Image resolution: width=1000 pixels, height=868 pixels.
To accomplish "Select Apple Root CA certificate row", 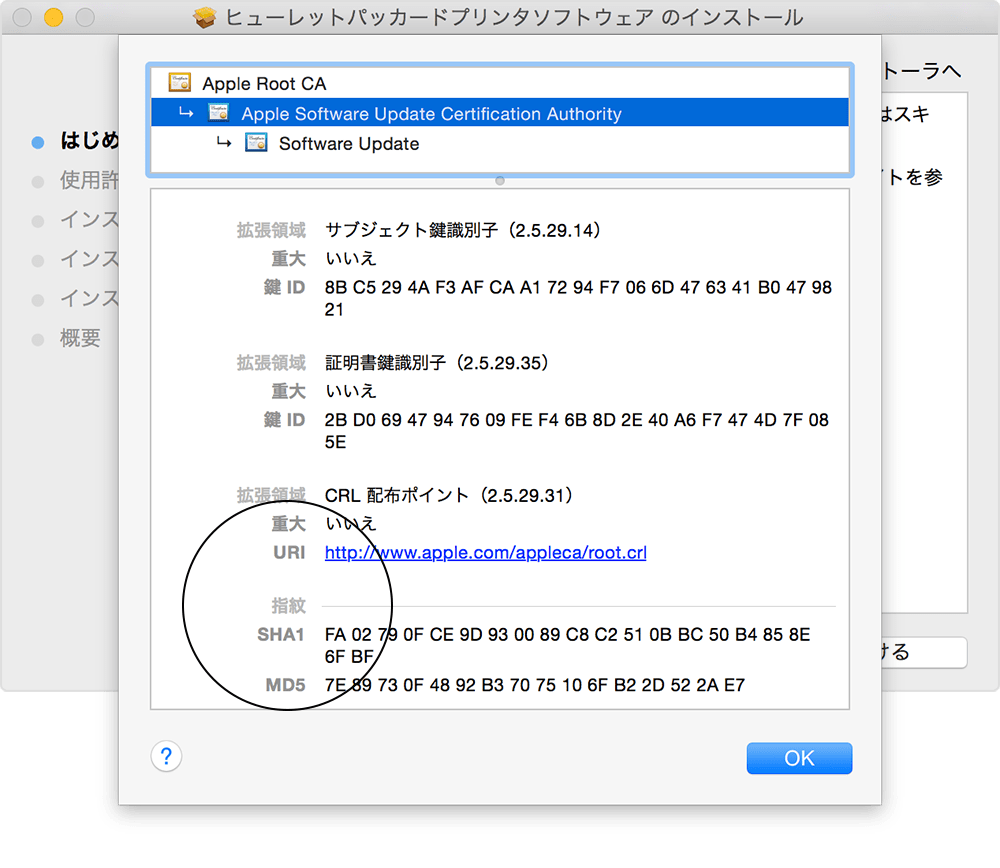I will [500, 84].
